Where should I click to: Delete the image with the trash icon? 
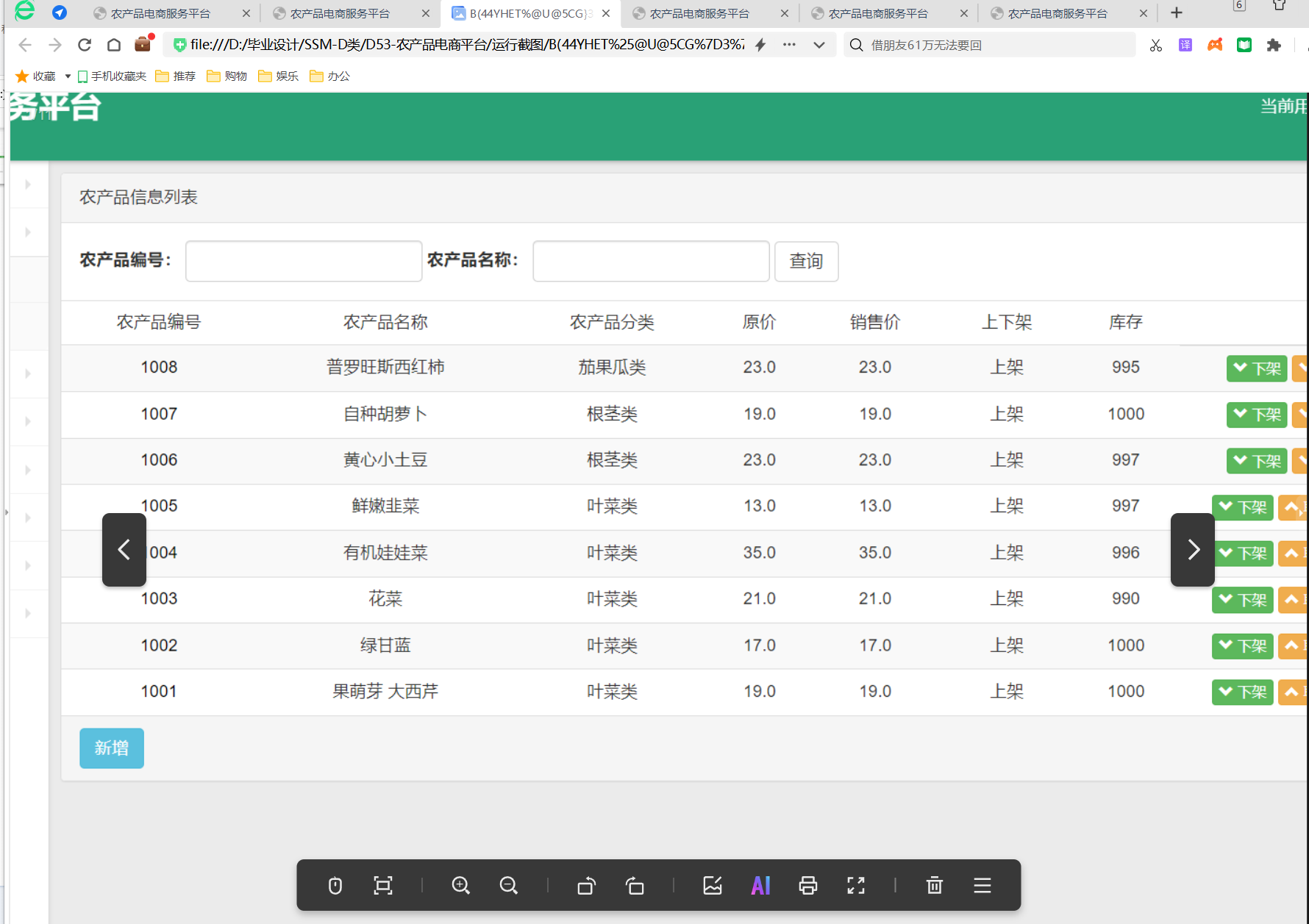click(935, 885)
